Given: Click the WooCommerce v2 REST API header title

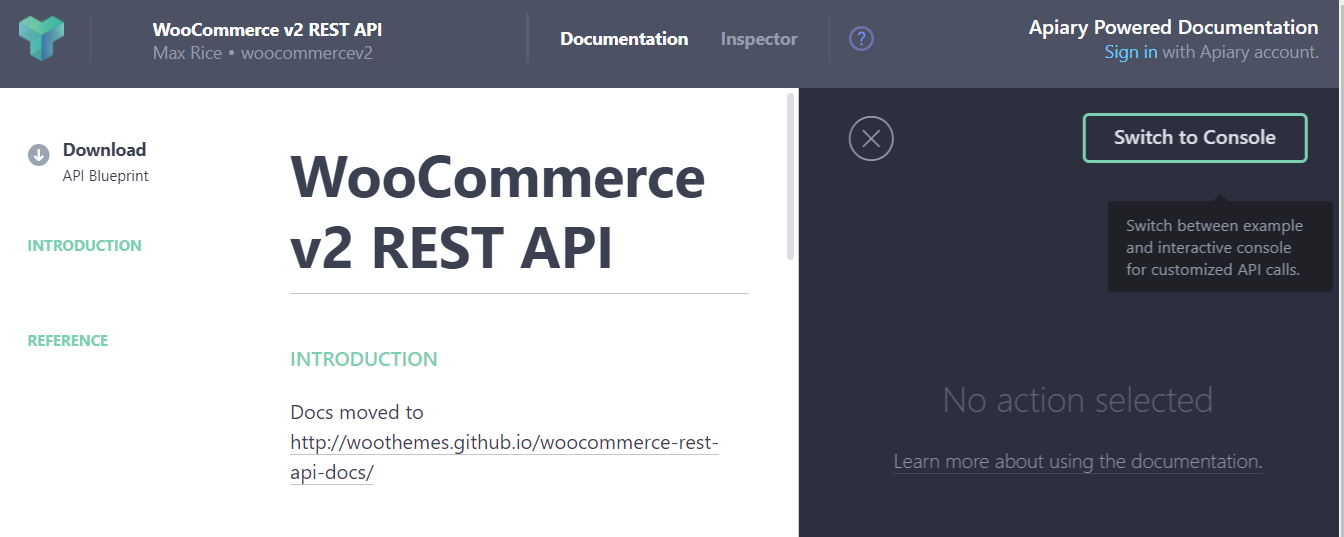Looking at the screenshot, I should click(267, 30).
